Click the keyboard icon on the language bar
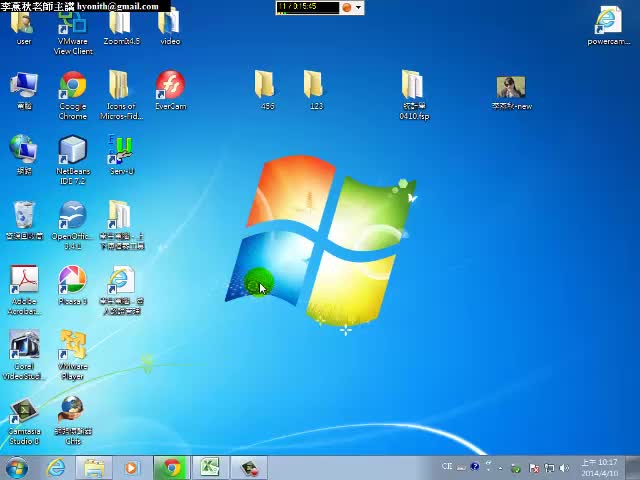Image resolution: width=640 pixels, height=480 pixels. pyautogui.click(x=461, y=467)
